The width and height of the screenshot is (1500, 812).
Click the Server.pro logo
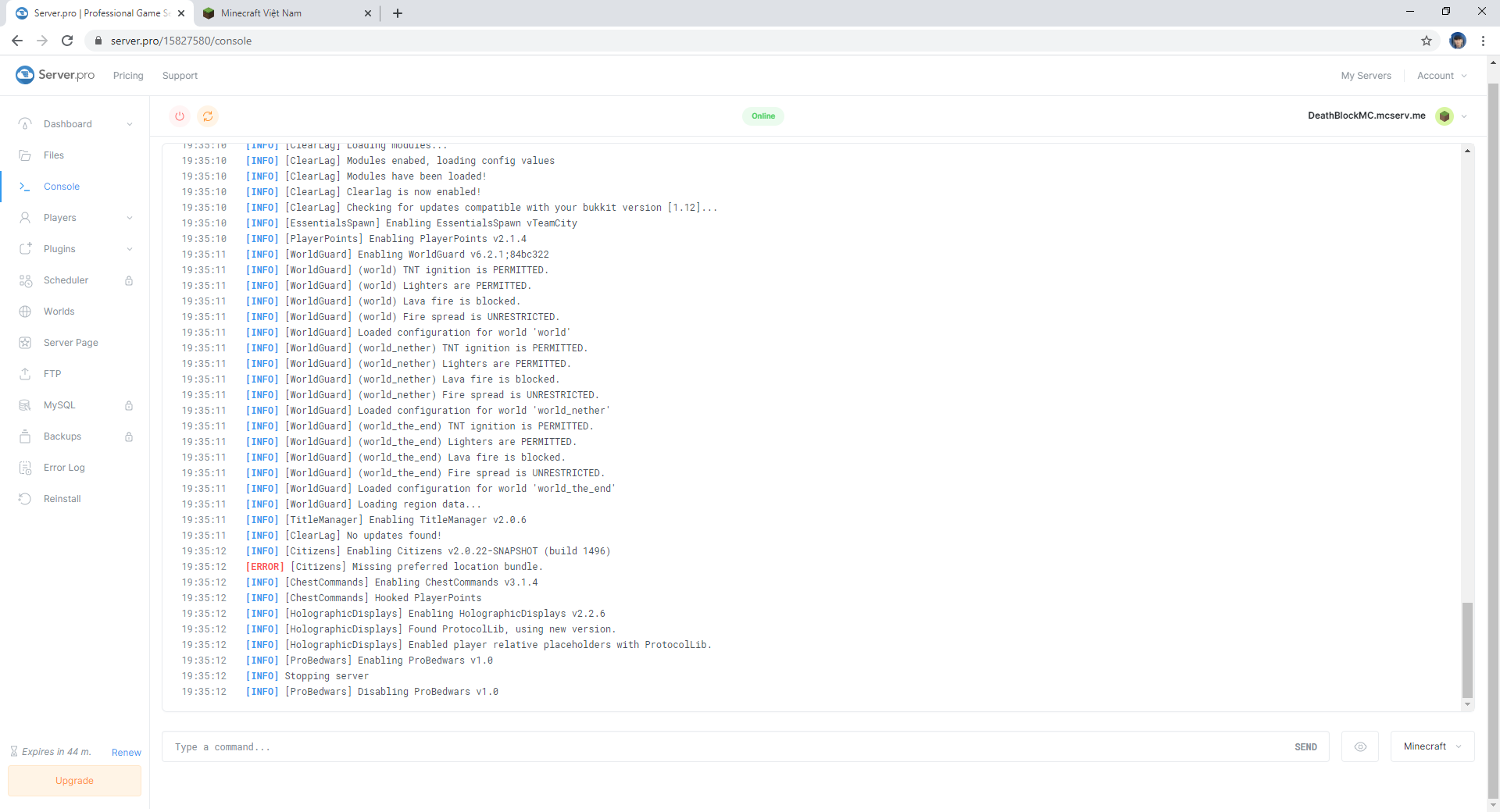point(55,75)
